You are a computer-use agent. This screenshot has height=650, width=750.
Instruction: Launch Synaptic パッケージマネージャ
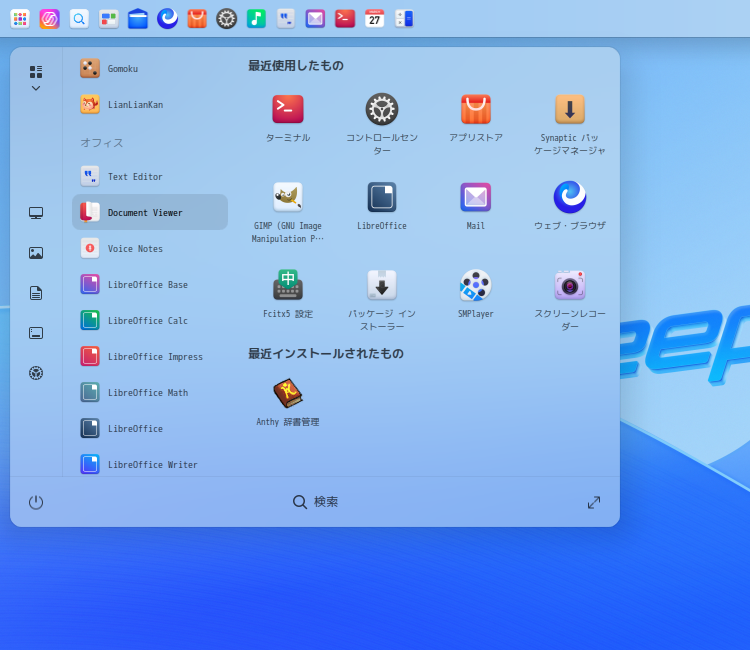(570, 110)
